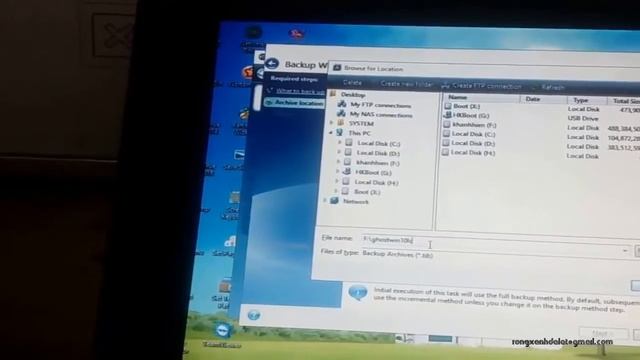This screenshot has height=360, width=640.
Task: Click the Network icon in tree
Action: (334, 200)
